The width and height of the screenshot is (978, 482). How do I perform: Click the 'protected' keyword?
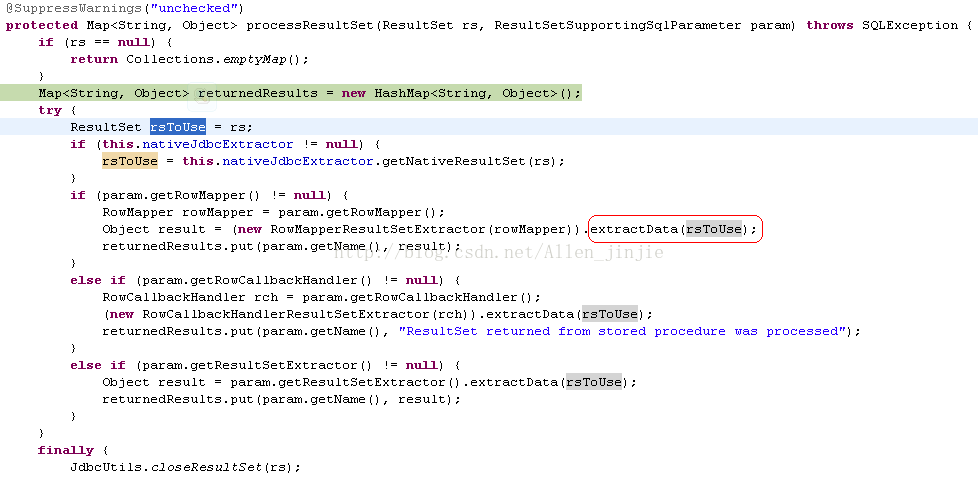pyautogui.click(x=42, y=26)
